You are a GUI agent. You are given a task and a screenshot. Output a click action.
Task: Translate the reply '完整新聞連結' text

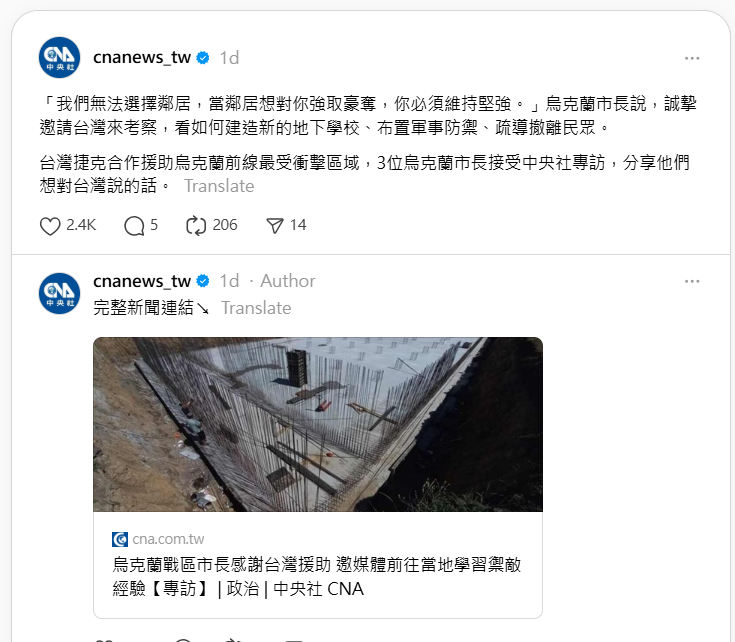coord(256,308)
